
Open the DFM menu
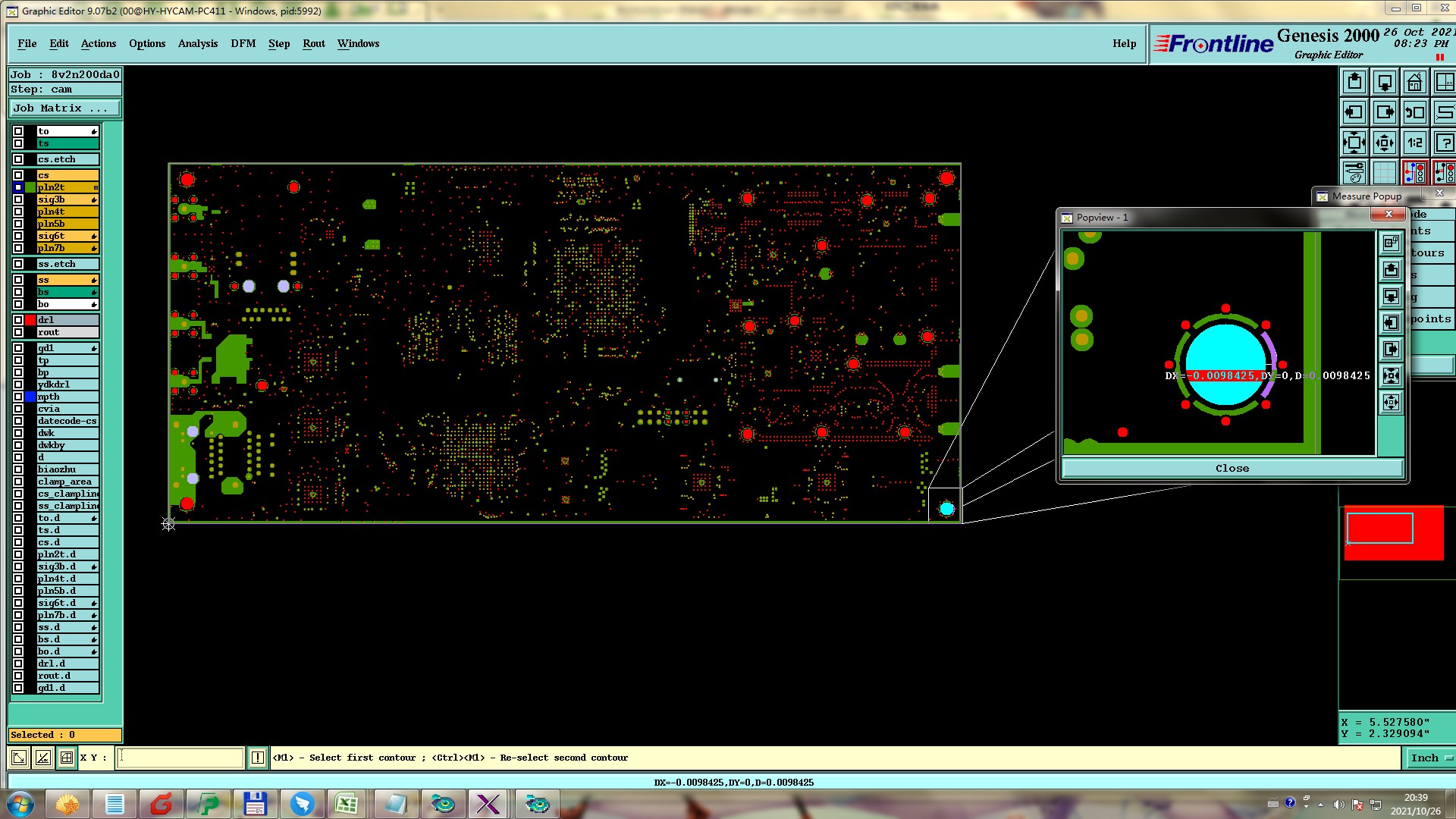coord(243,43)
